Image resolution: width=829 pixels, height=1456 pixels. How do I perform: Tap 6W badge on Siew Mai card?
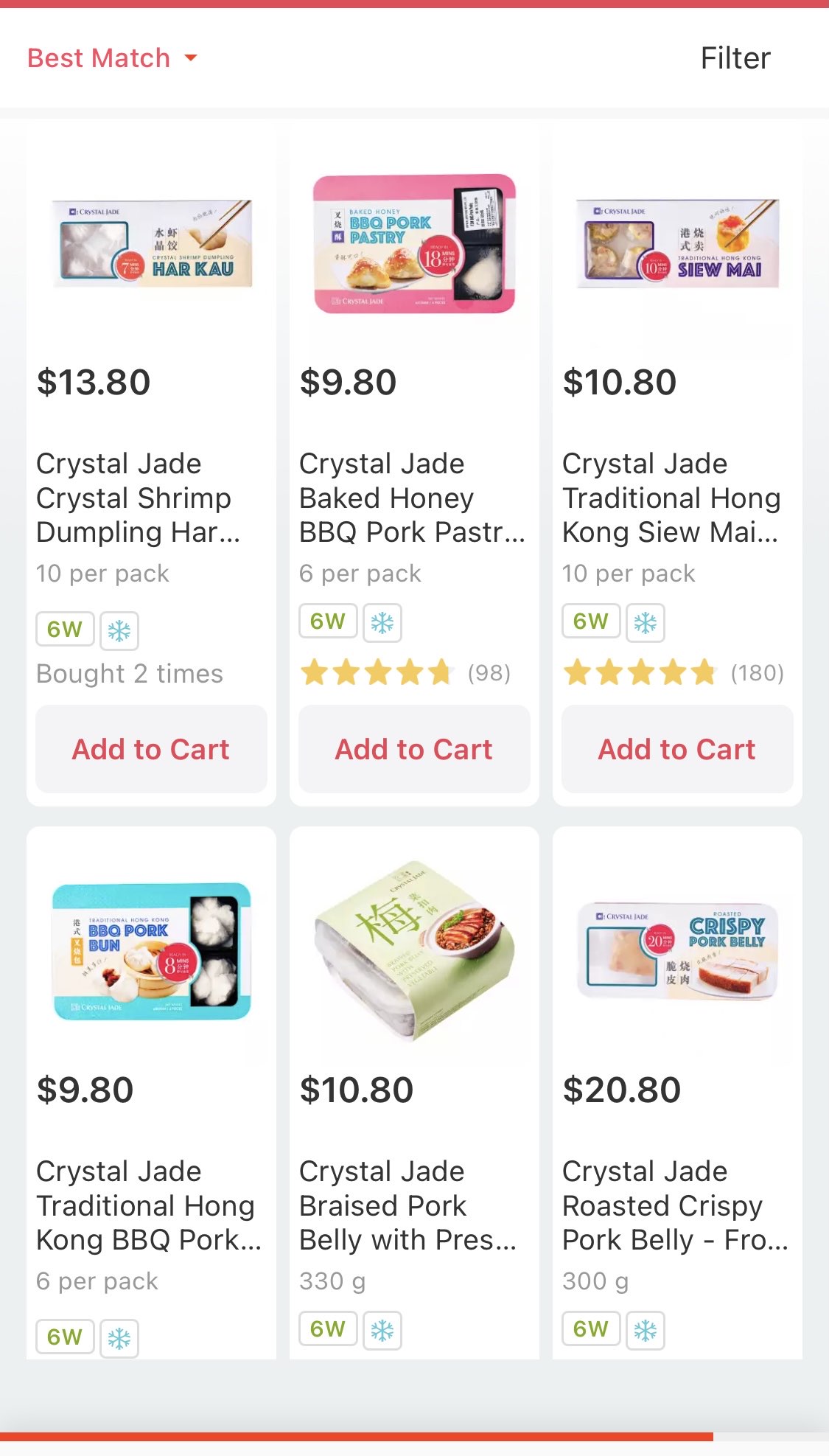(591, 621)
